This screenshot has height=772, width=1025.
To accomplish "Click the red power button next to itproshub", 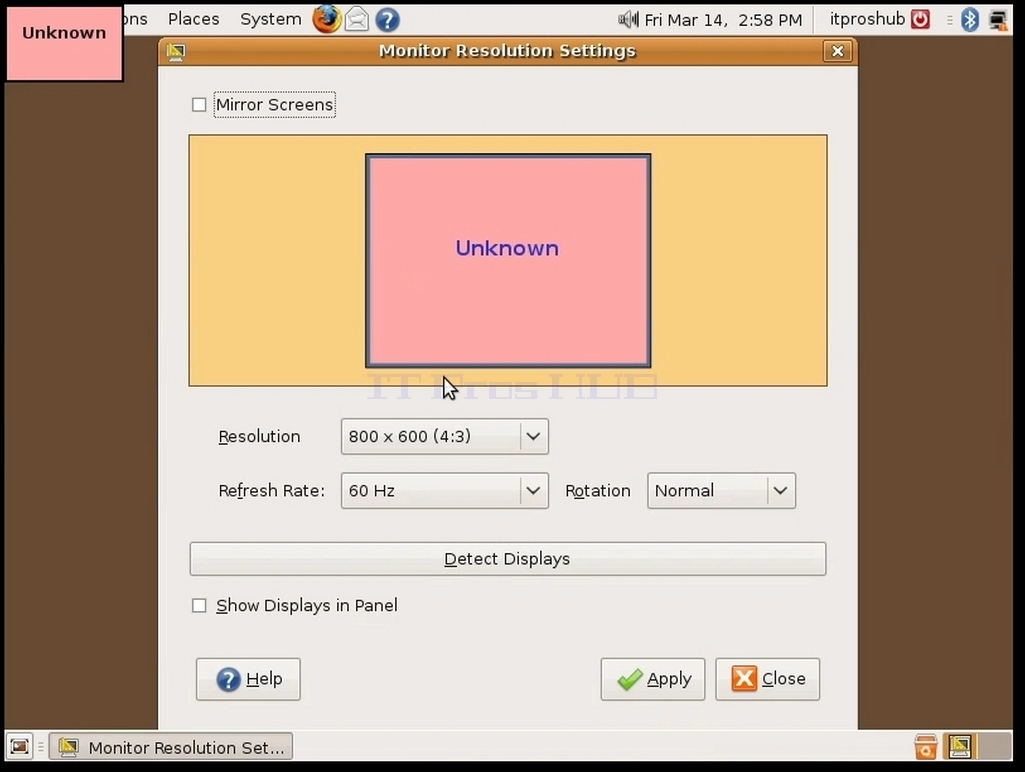I will coord(920,19).
